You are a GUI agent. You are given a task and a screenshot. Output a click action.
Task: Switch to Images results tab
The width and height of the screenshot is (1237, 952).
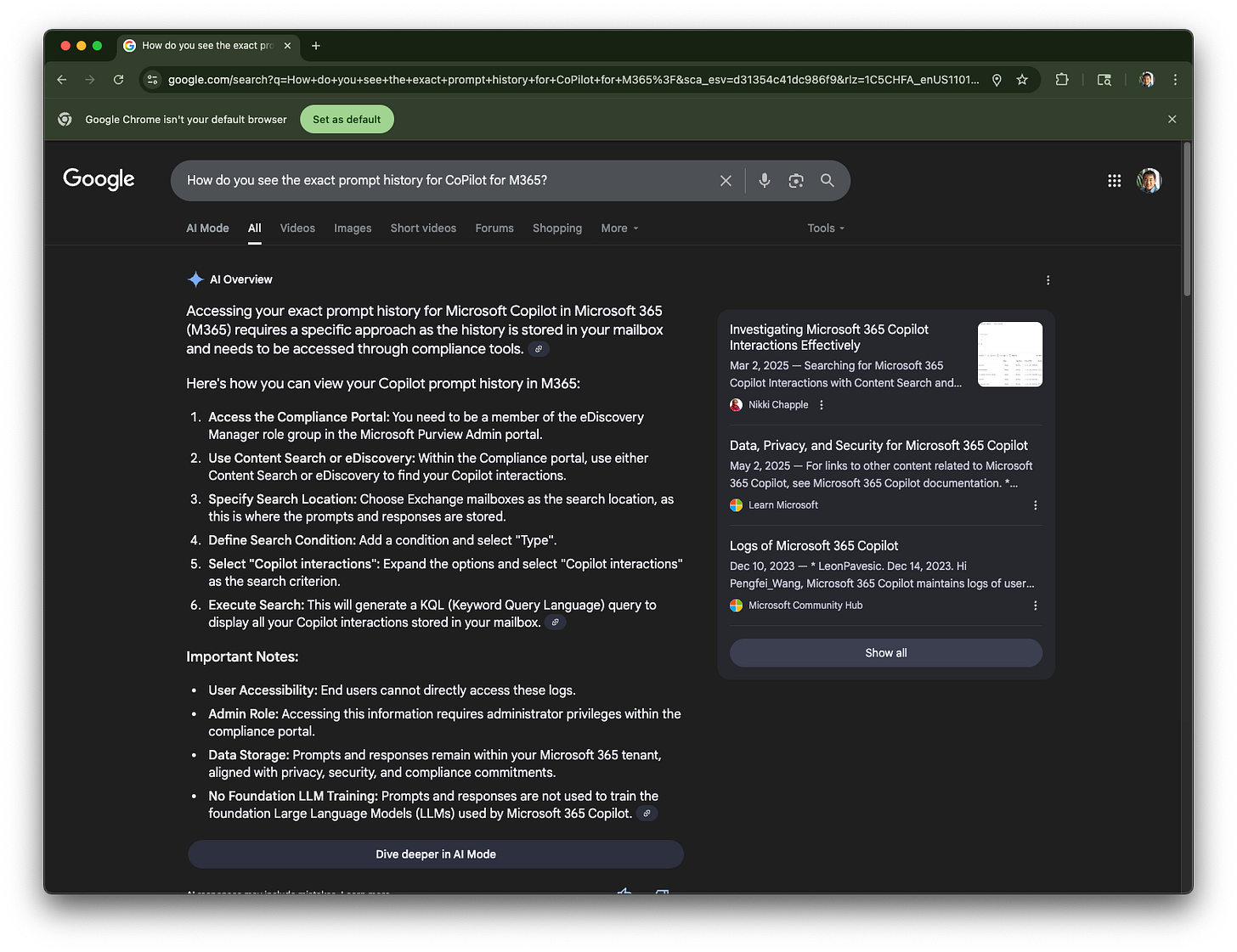(353, 228)
